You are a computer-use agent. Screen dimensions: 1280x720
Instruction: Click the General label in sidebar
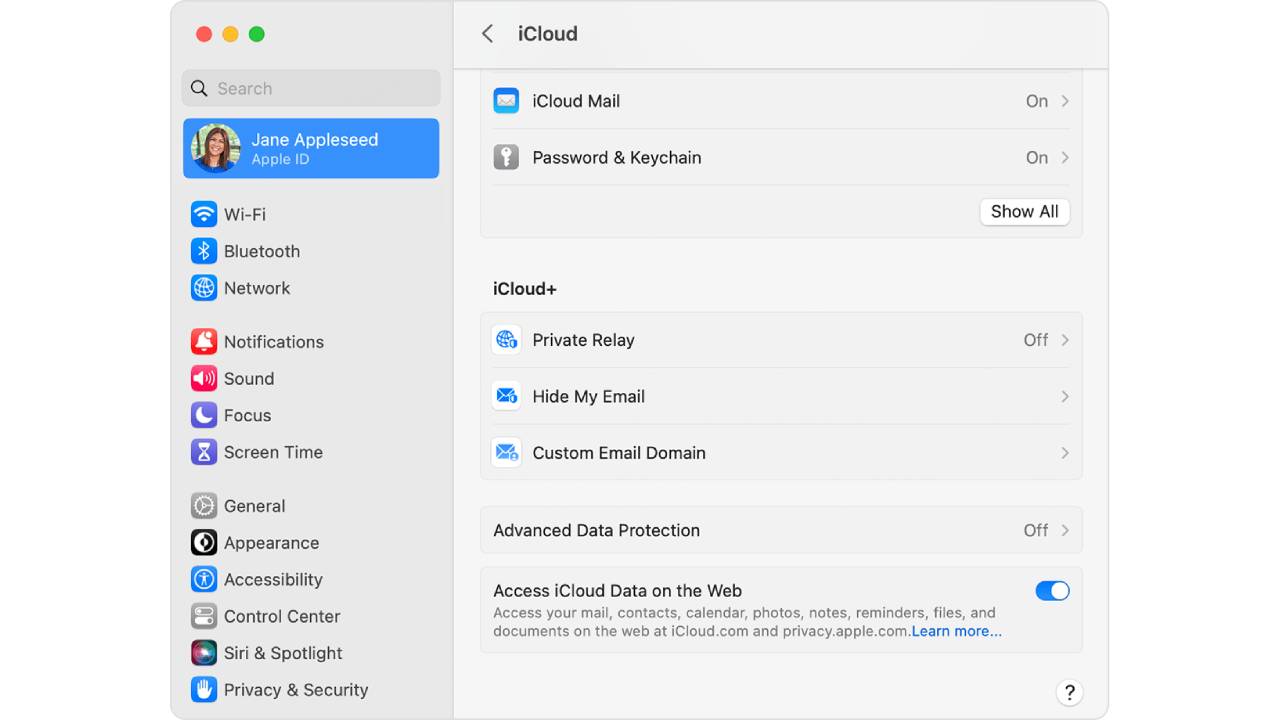click(254, 506)
